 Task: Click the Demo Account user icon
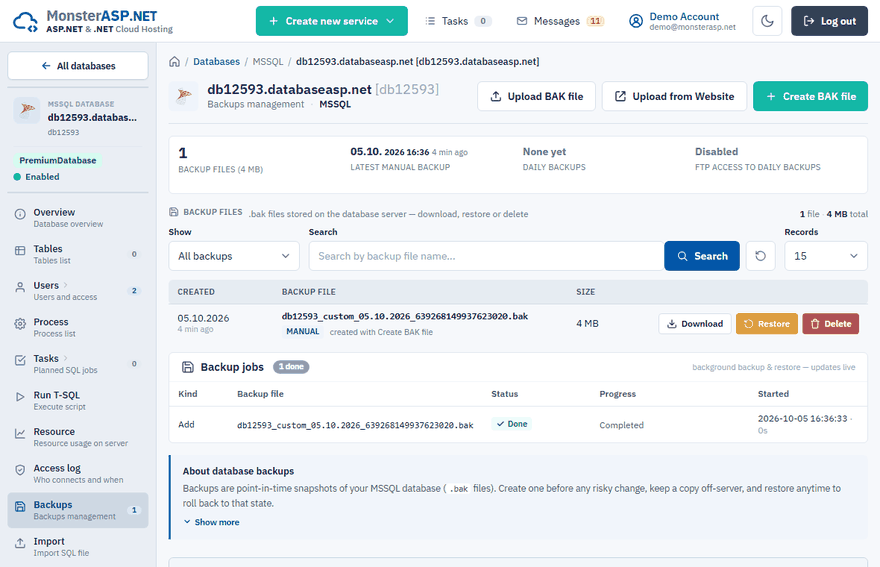coord(636,21)
